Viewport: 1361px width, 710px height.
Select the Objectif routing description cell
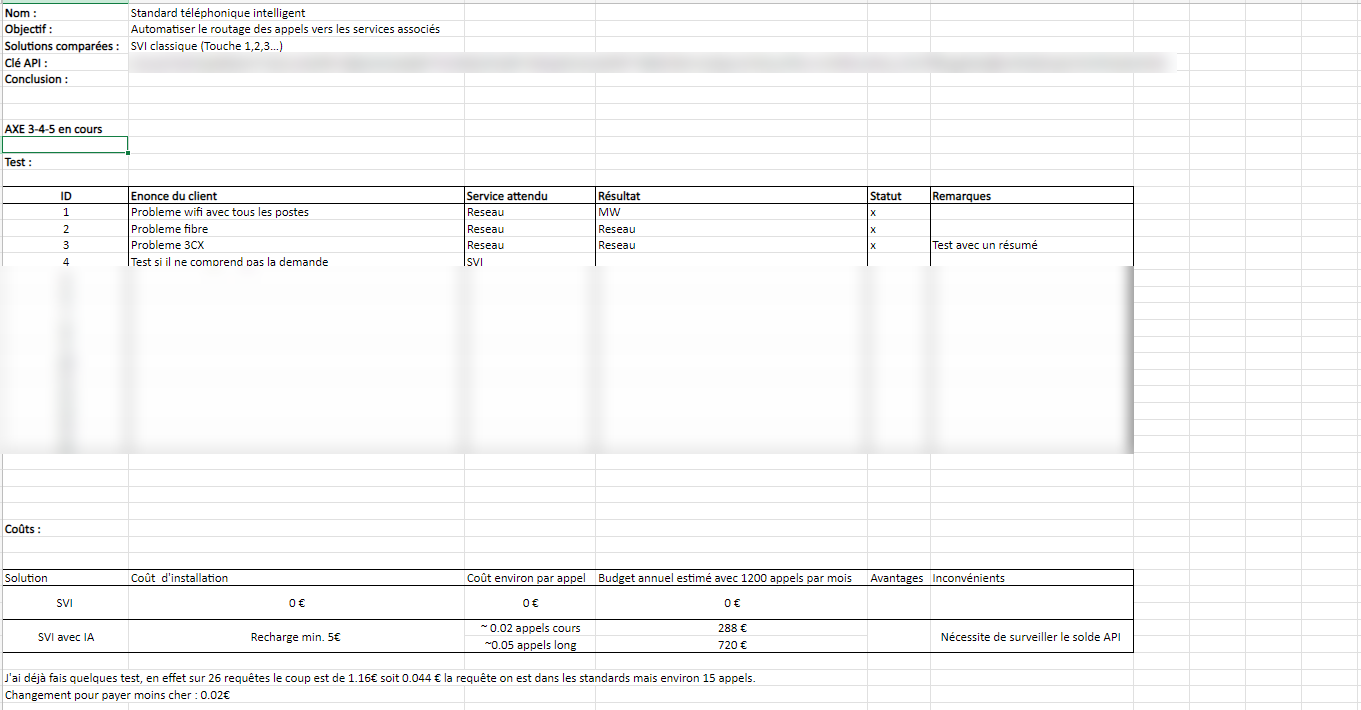pos(296,29)
